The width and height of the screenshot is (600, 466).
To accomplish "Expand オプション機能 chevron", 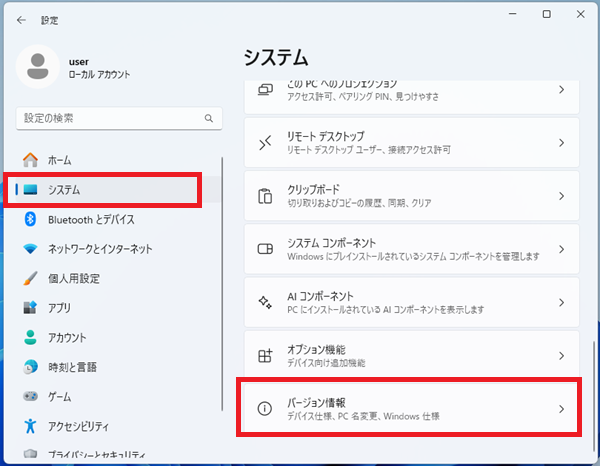I will (561, 355).
